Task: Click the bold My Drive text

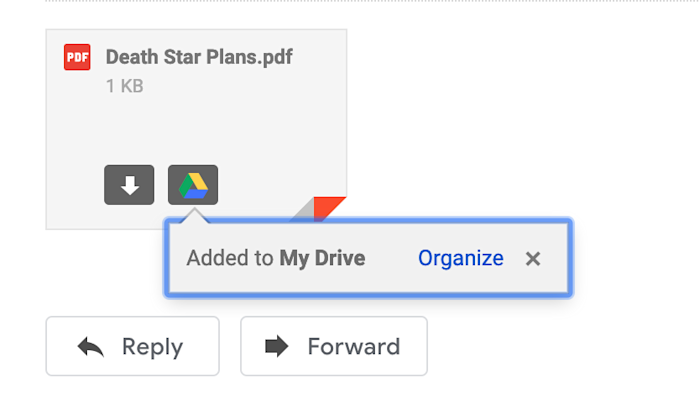Action: coord(322,259)
